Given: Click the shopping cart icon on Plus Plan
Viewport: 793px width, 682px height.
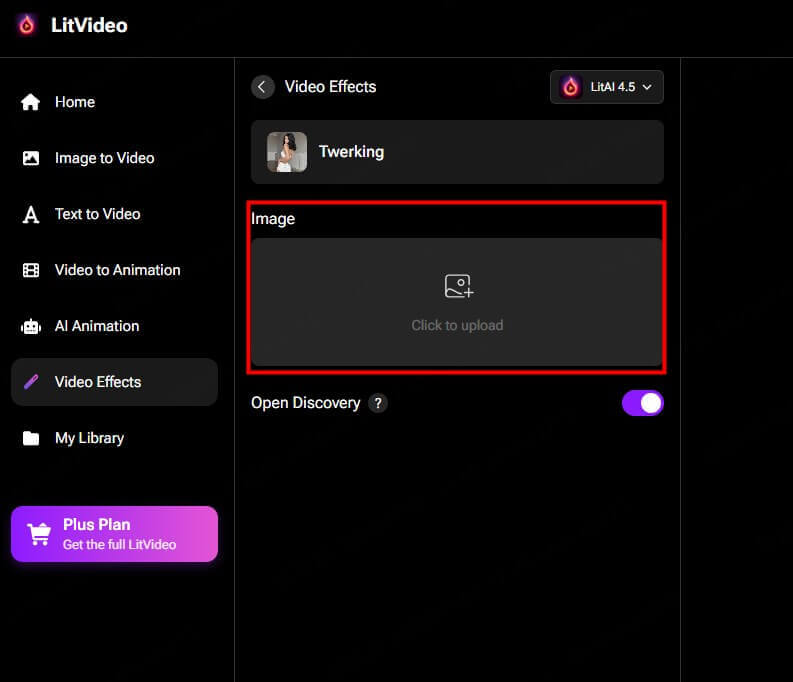Looking at the screenshot, I should coord(39,534).
